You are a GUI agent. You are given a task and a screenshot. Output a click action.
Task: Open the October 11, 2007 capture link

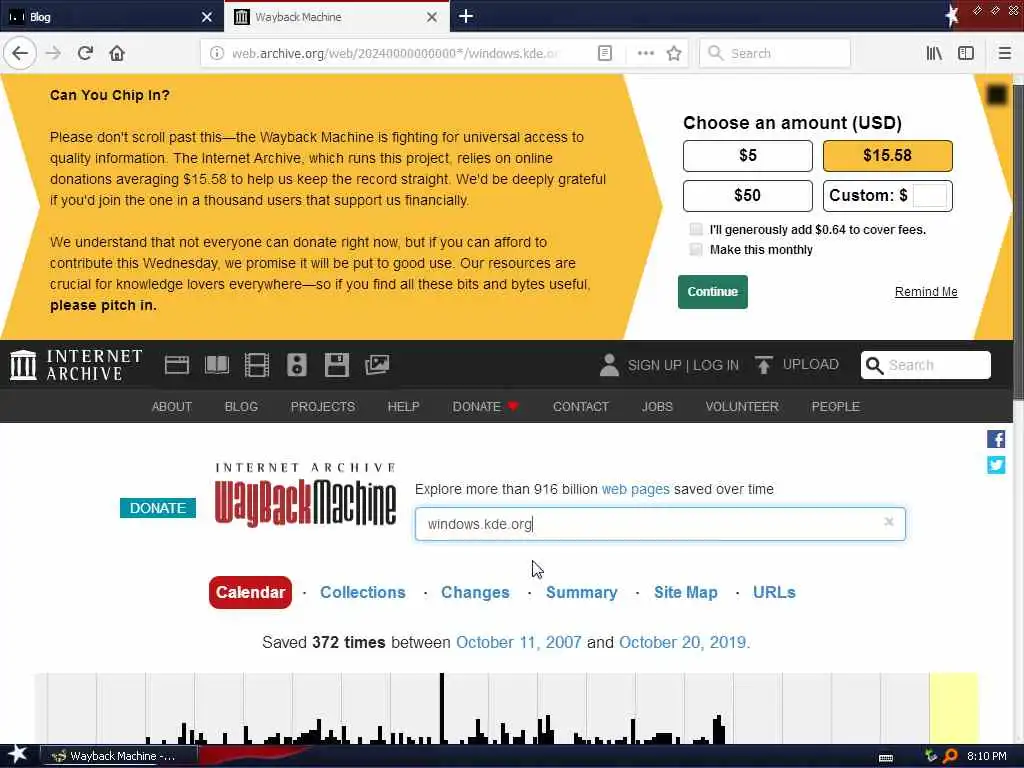pyautogui.click(x=519, y=643)
